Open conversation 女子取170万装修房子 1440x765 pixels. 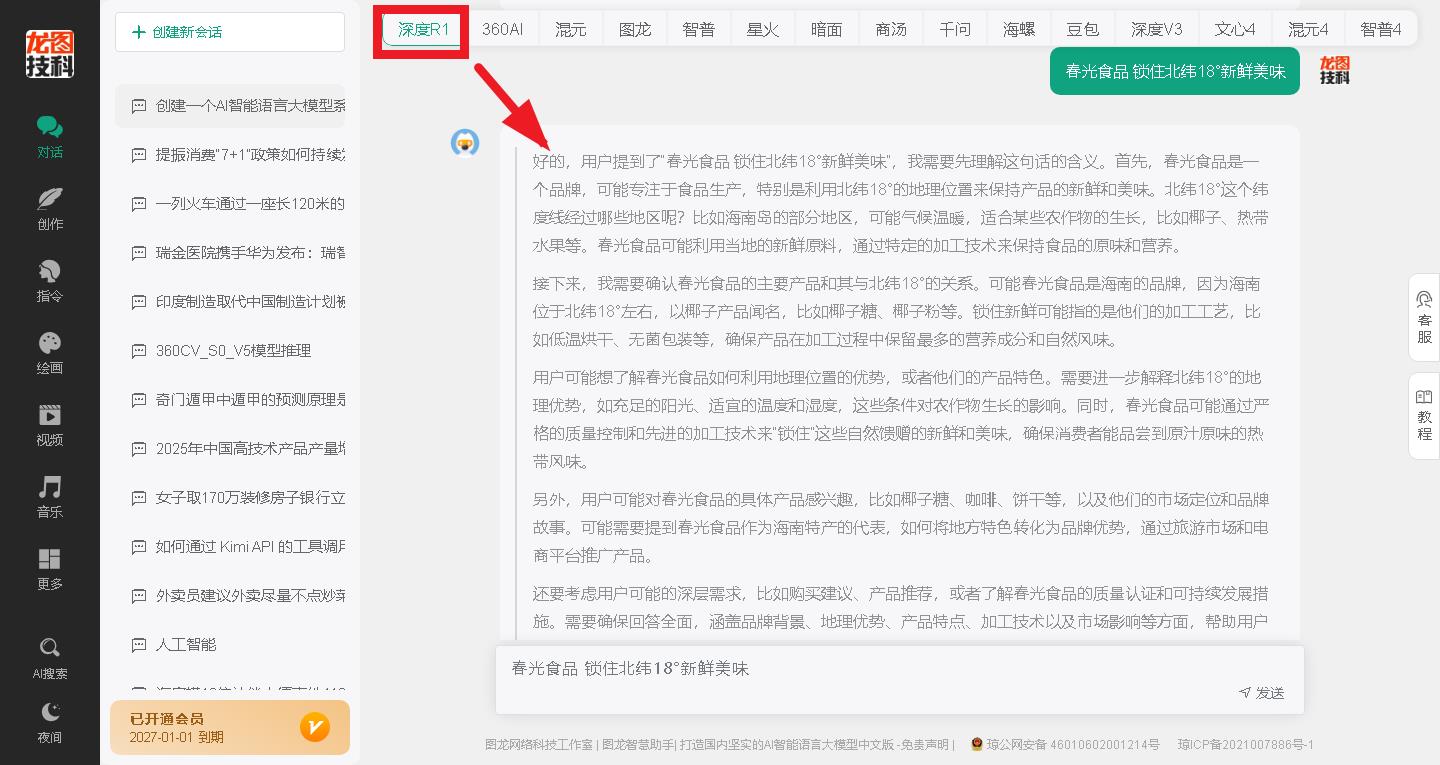(x=230, y=498)
